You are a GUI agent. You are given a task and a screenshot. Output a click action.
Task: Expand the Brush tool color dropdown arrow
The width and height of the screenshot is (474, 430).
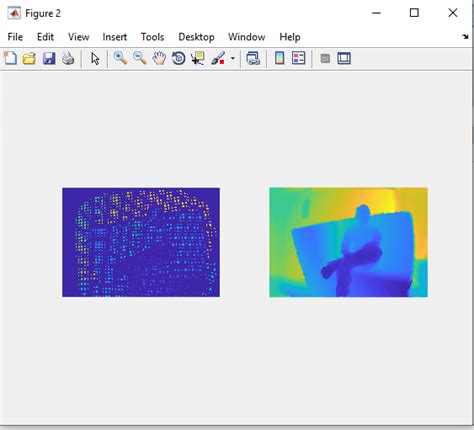point(233,59)
